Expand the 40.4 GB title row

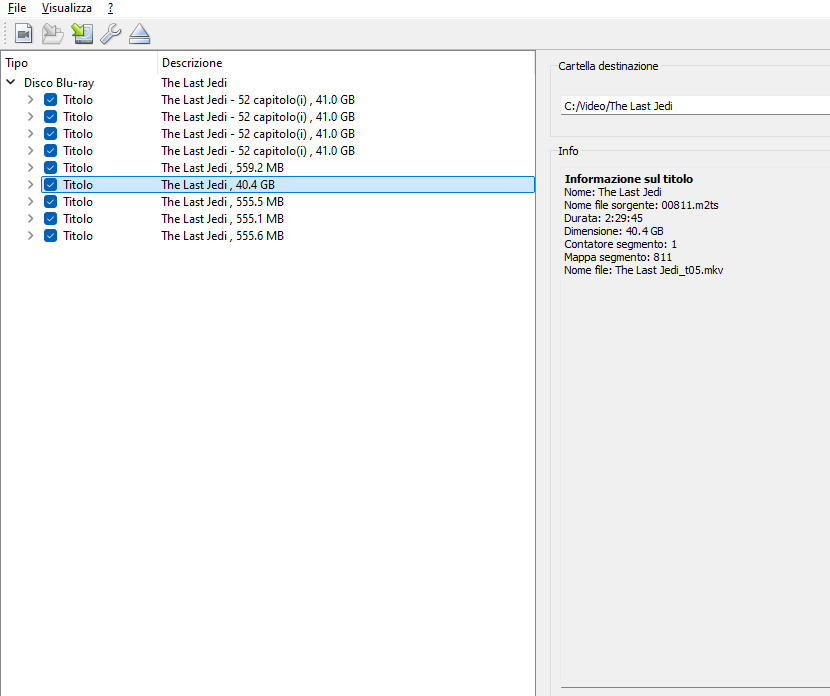click(30, 185)
